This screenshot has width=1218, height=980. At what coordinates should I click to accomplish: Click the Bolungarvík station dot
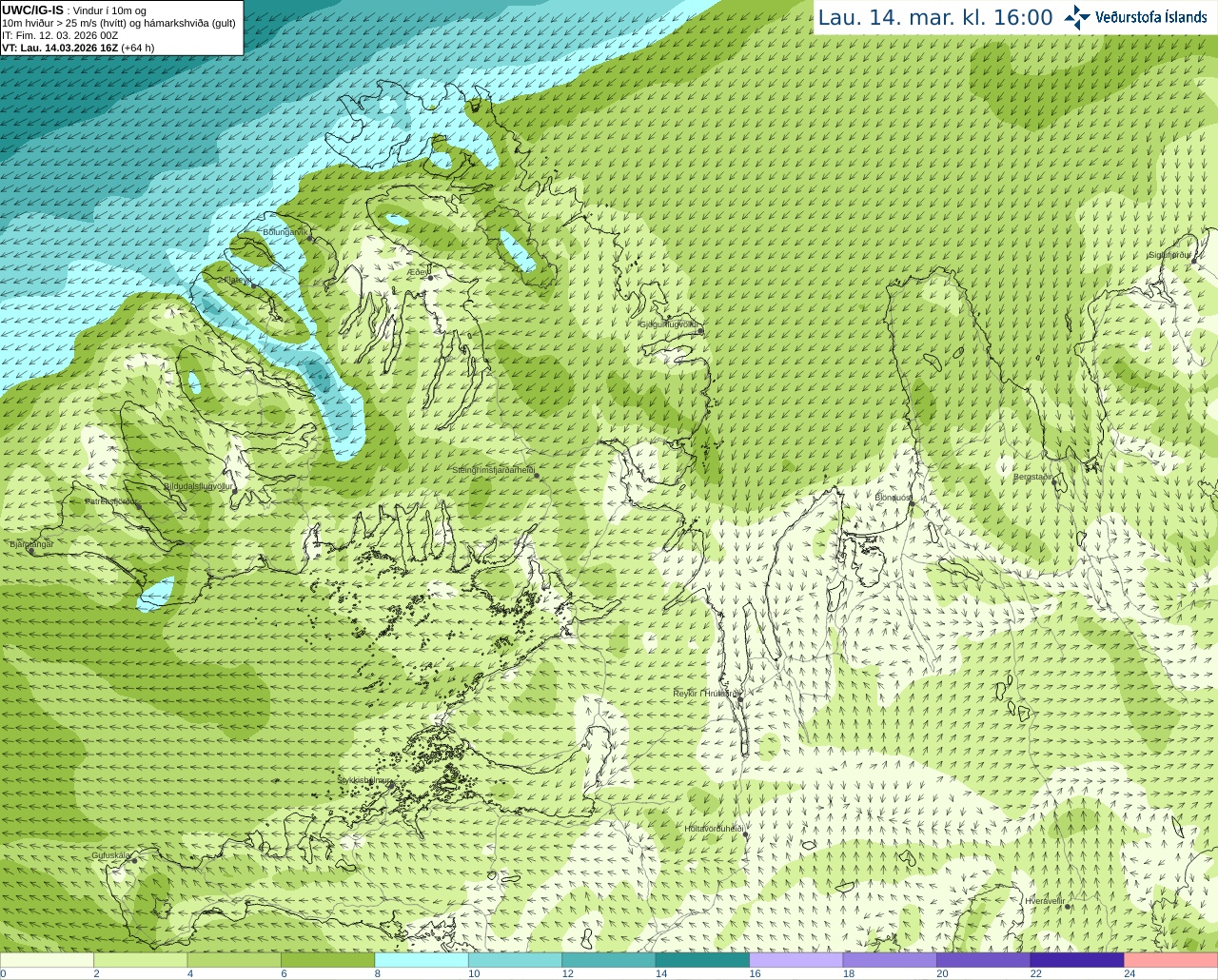(x=311, y=238)
